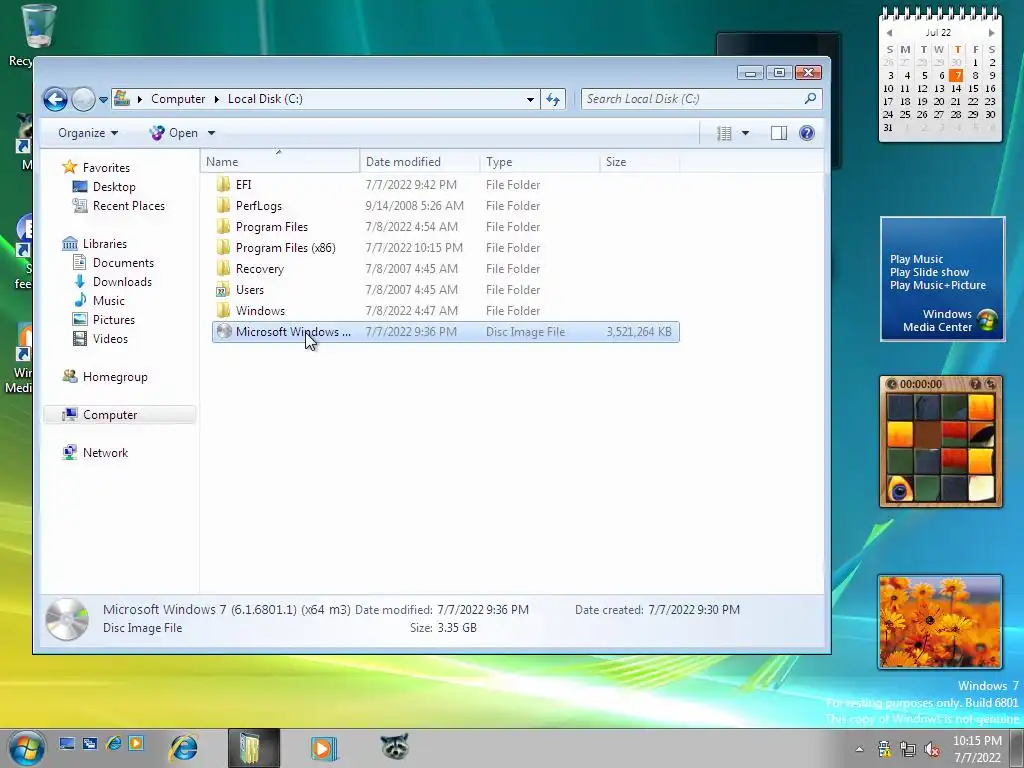Viewport: 1024px width, 768px height.
Task: Toggle the preview pane button
Action: point(778,133)
